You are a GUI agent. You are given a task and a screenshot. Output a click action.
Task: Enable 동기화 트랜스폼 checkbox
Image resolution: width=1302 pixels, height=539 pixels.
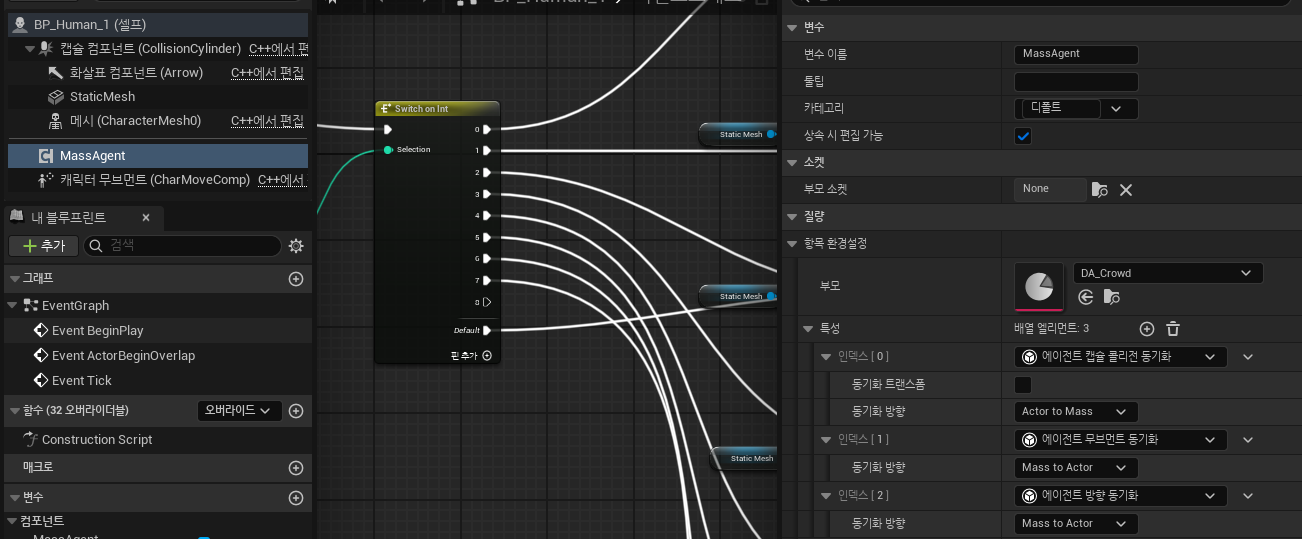pos(1023,385)
